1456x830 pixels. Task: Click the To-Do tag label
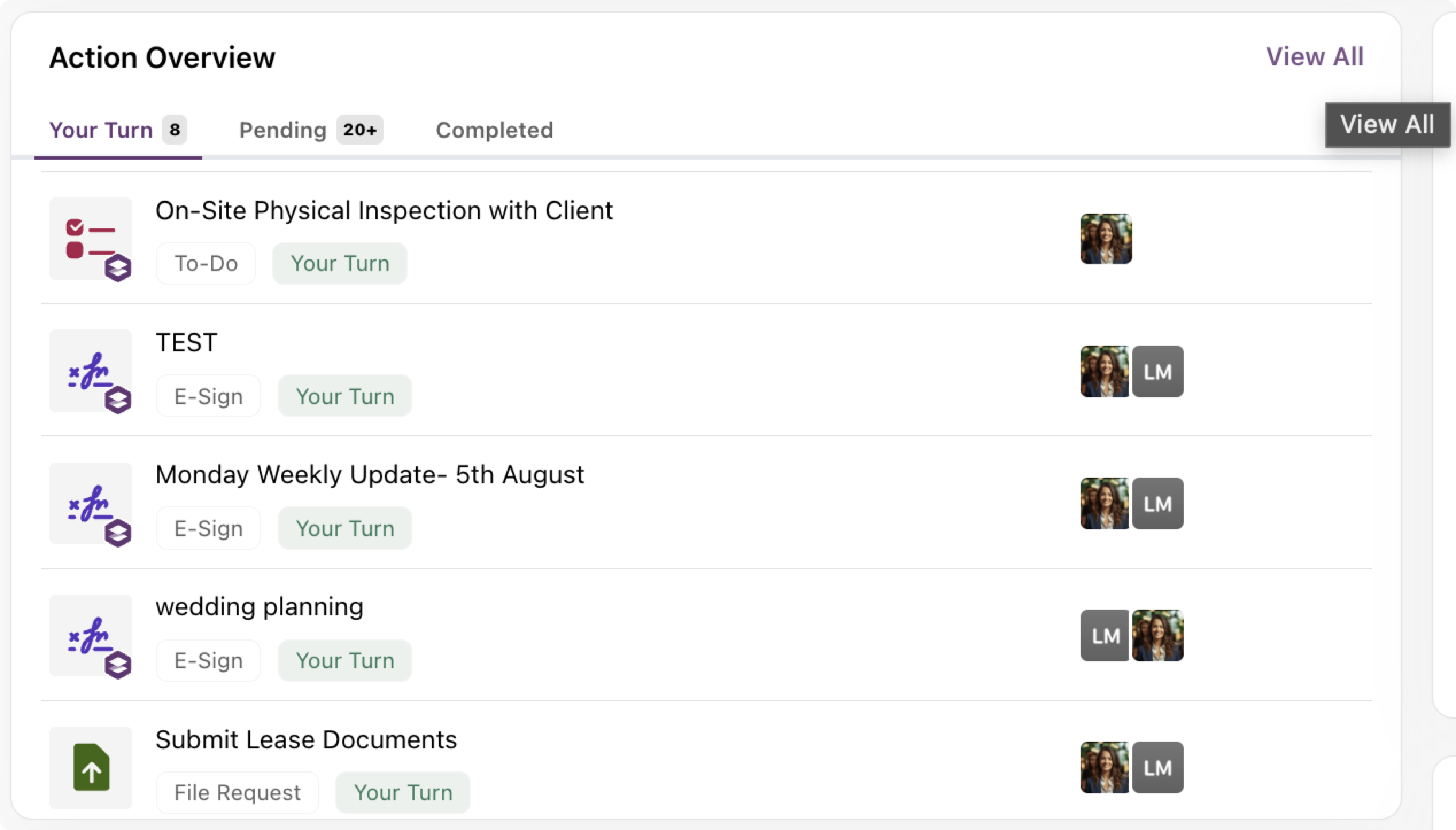(206, 263)
